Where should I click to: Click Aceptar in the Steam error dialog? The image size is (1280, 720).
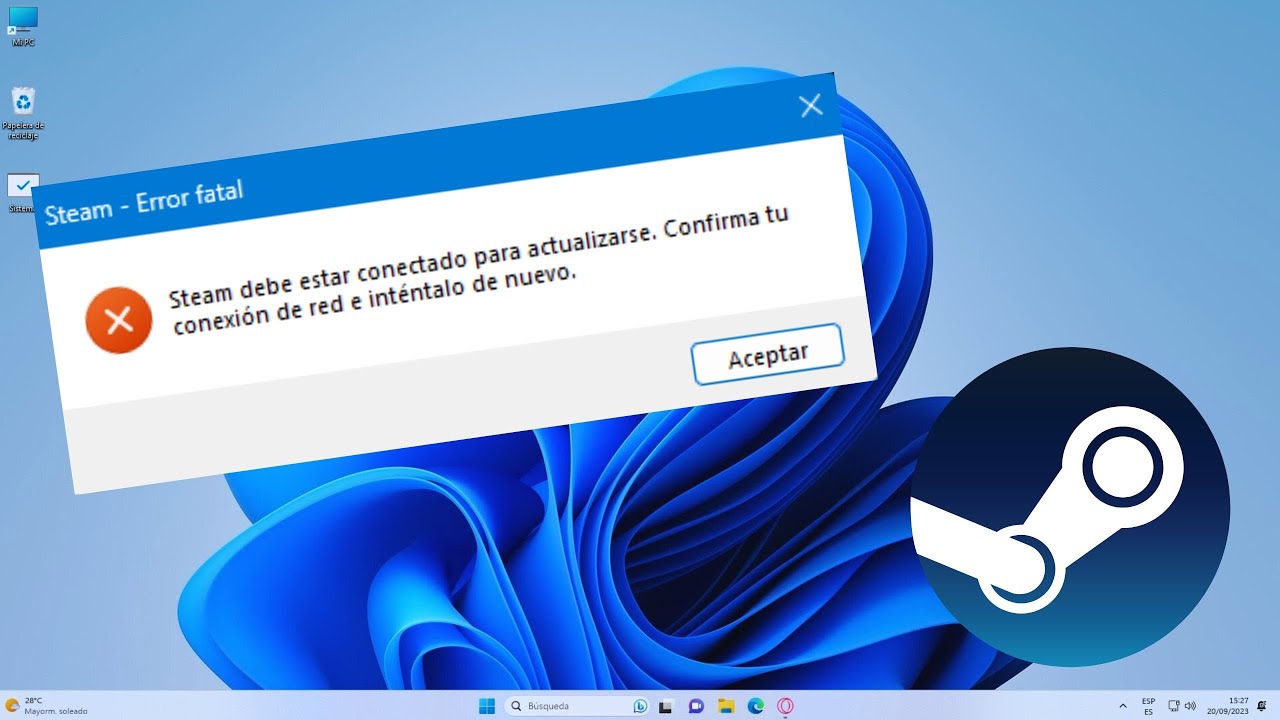768,354
